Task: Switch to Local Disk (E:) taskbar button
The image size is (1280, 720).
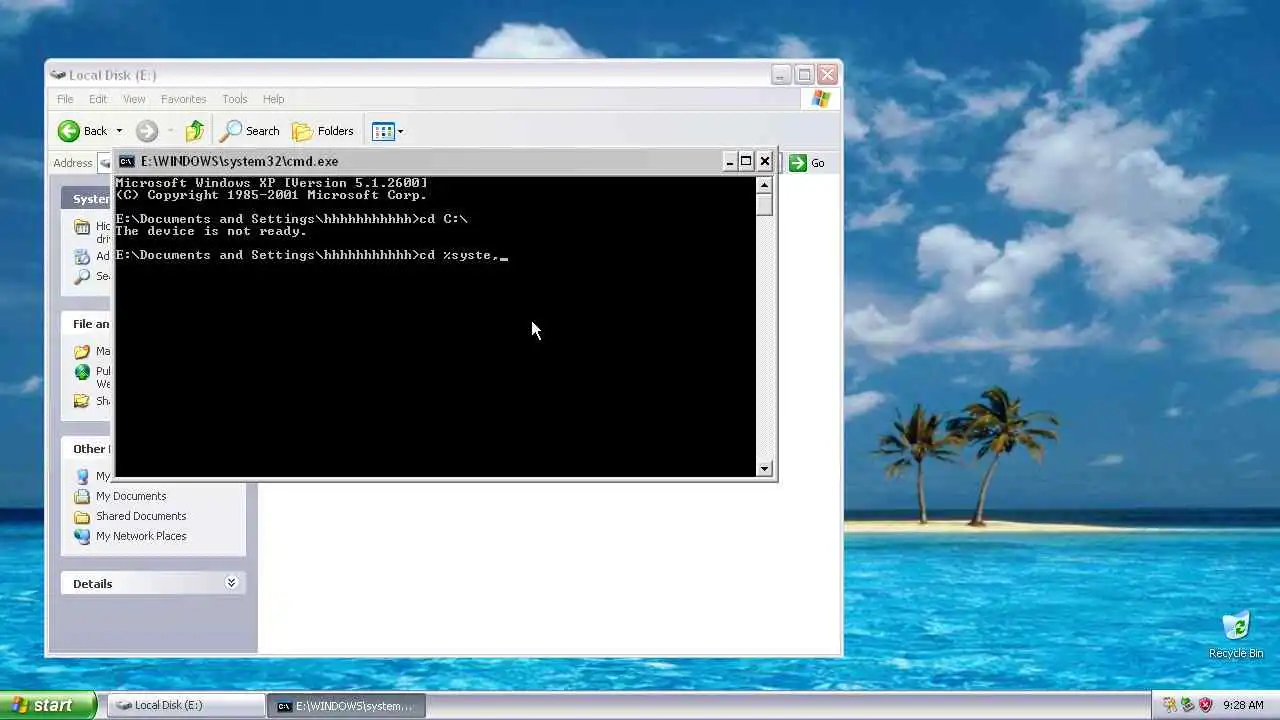Action: 185,705
